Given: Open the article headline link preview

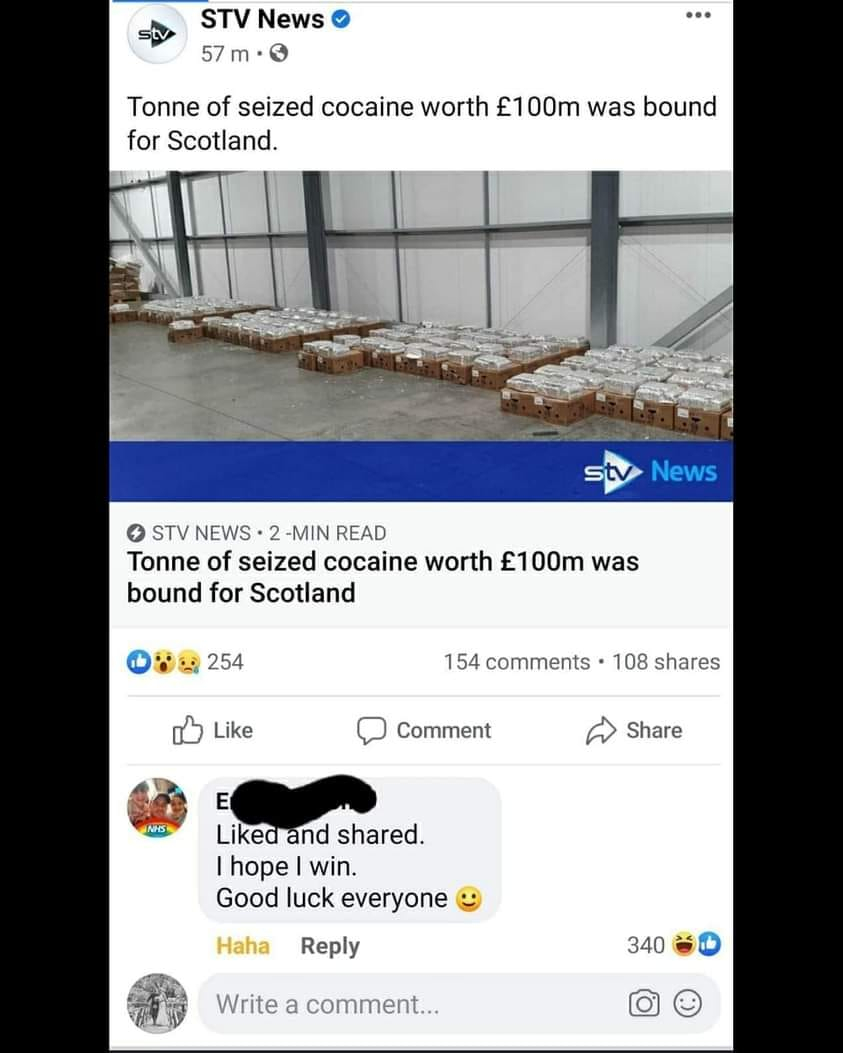Looking at the screenshot, I should tap(421, 564).
